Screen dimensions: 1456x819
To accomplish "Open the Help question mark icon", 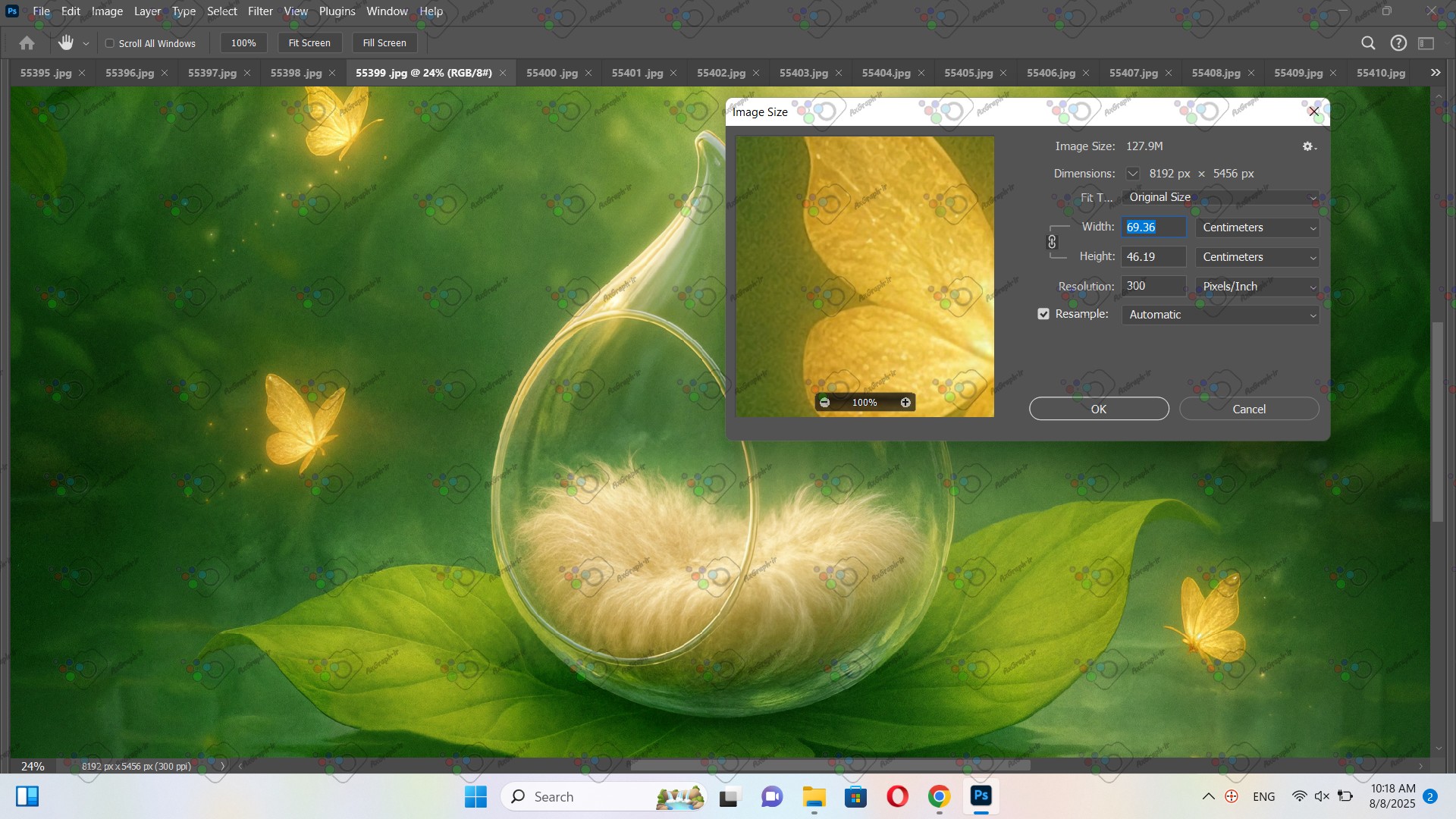I will [x=1398, y=43].
